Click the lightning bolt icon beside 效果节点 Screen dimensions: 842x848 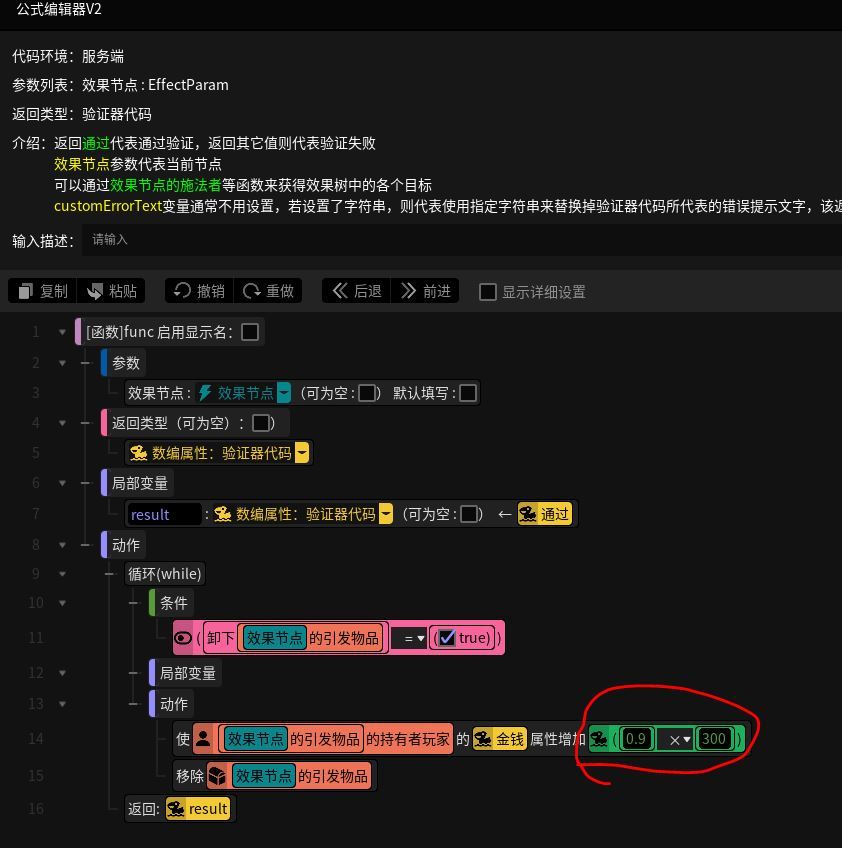click(204, 393)
